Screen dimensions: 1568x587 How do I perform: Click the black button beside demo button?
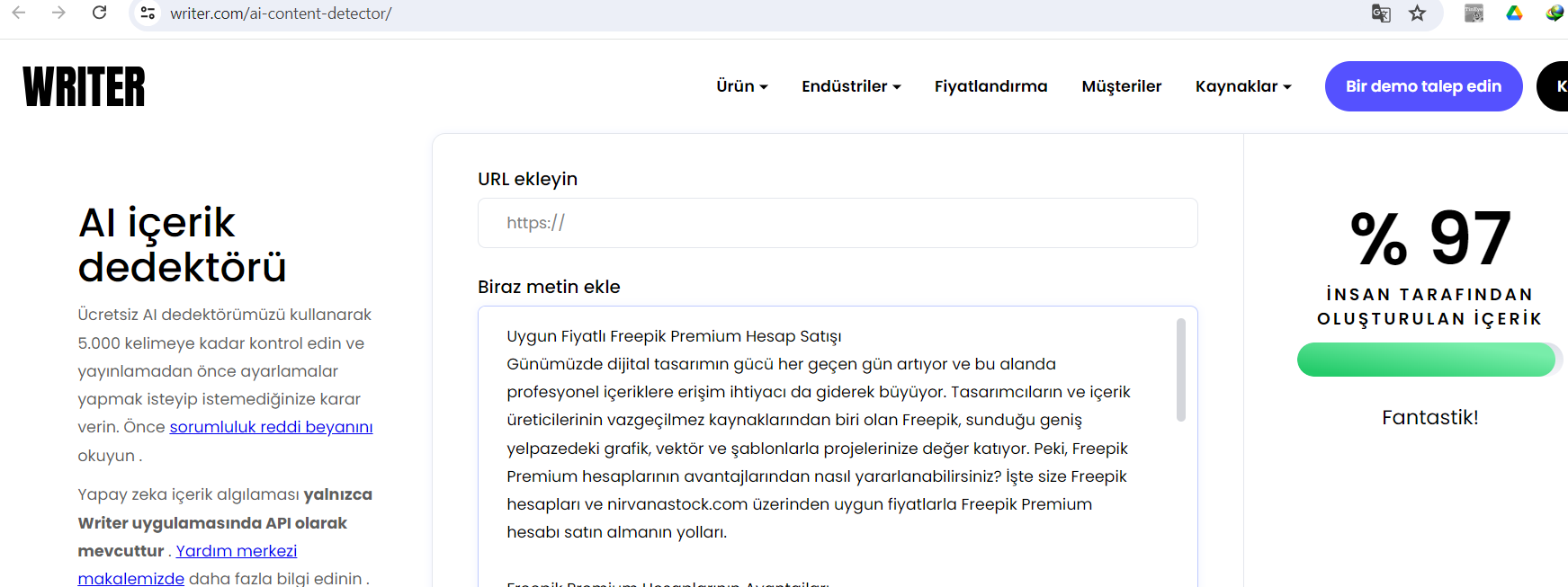1554,86
